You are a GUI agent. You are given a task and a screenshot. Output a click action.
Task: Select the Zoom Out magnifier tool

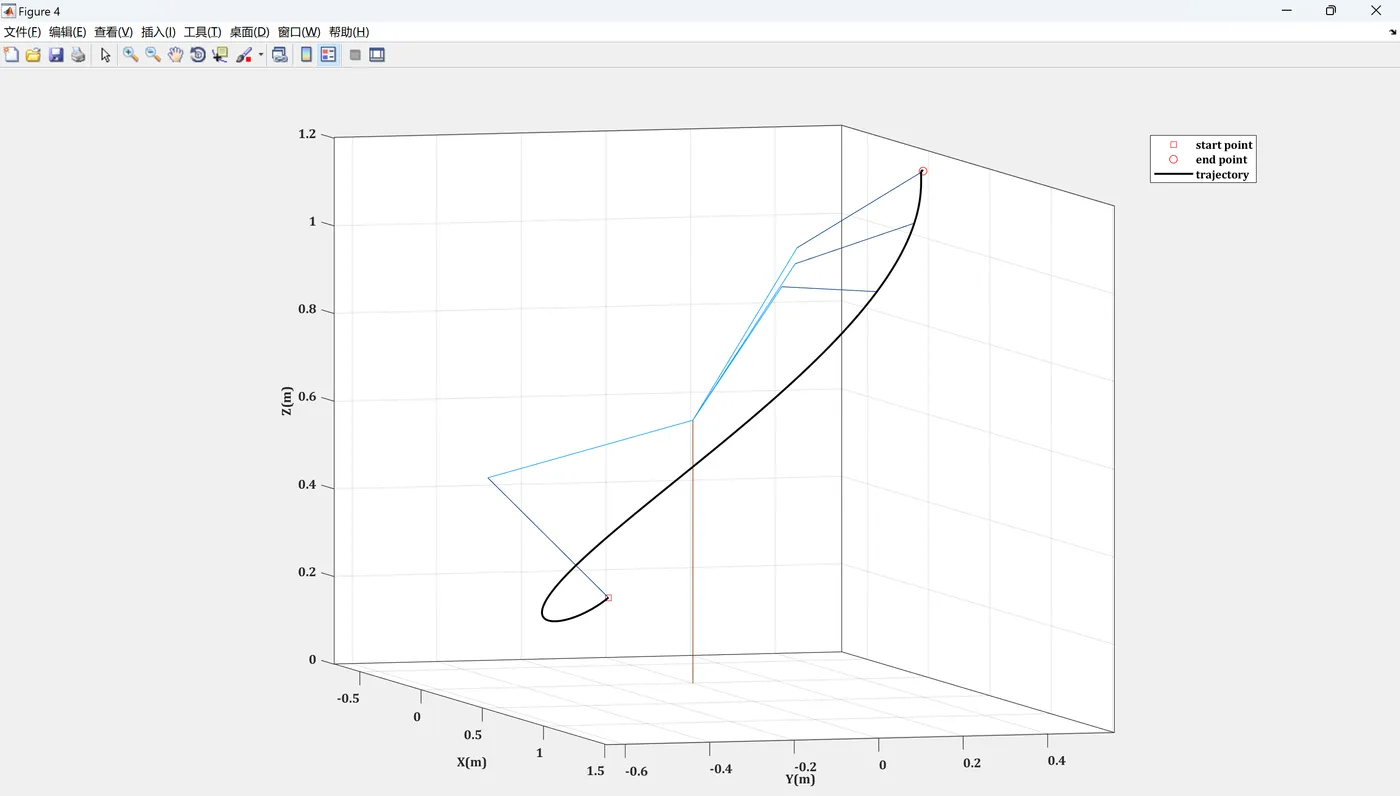153,55
